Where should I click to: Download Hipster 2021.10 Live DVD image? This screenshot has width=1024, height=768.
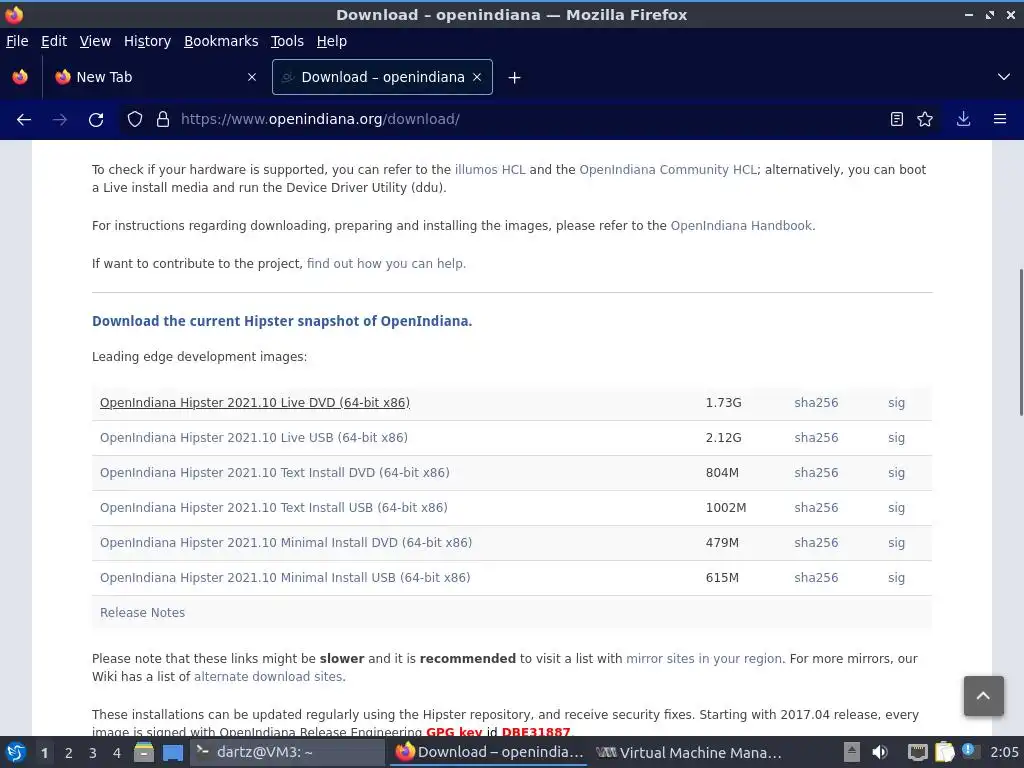[x=255, y=403]
